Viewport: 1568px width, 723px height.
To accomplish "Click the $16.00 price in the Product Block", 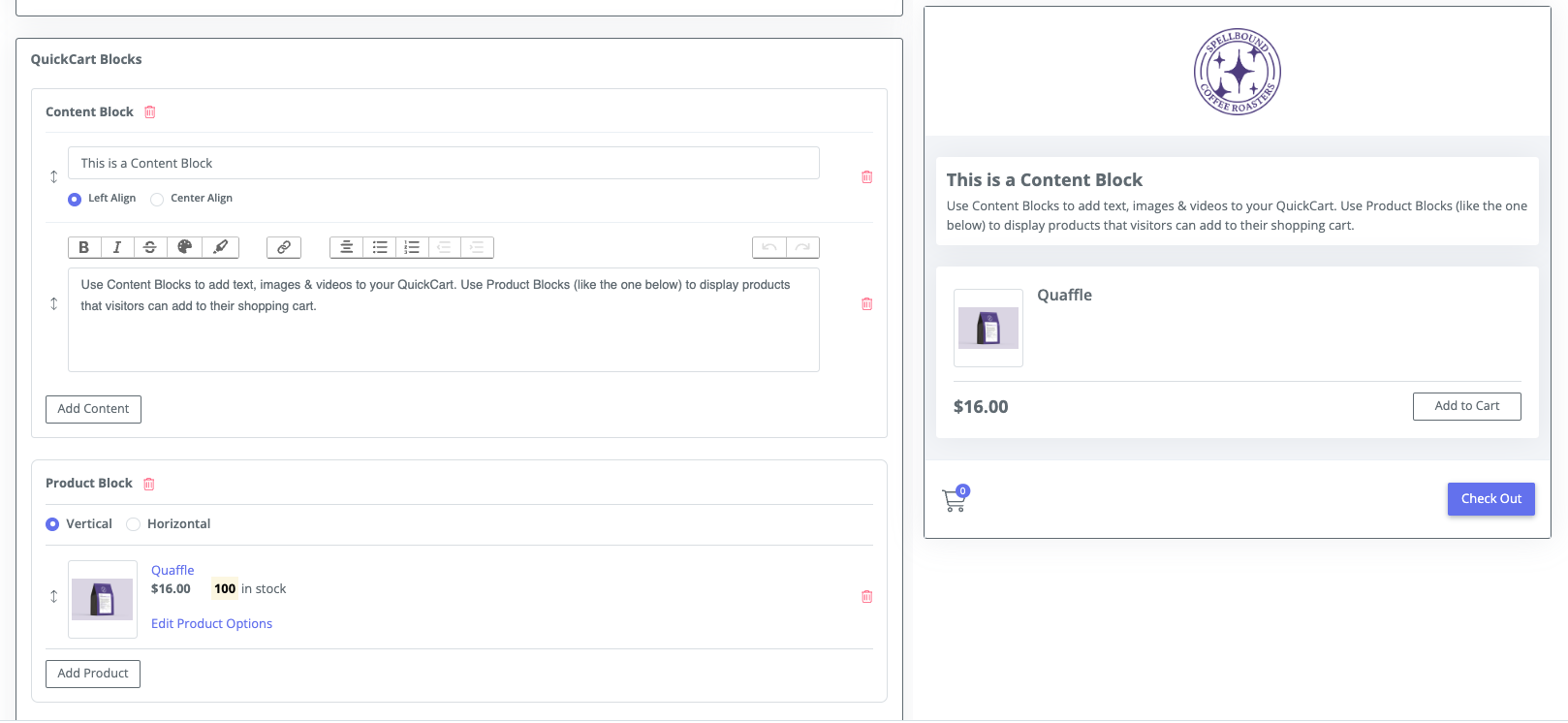I will tap(171, 588).
